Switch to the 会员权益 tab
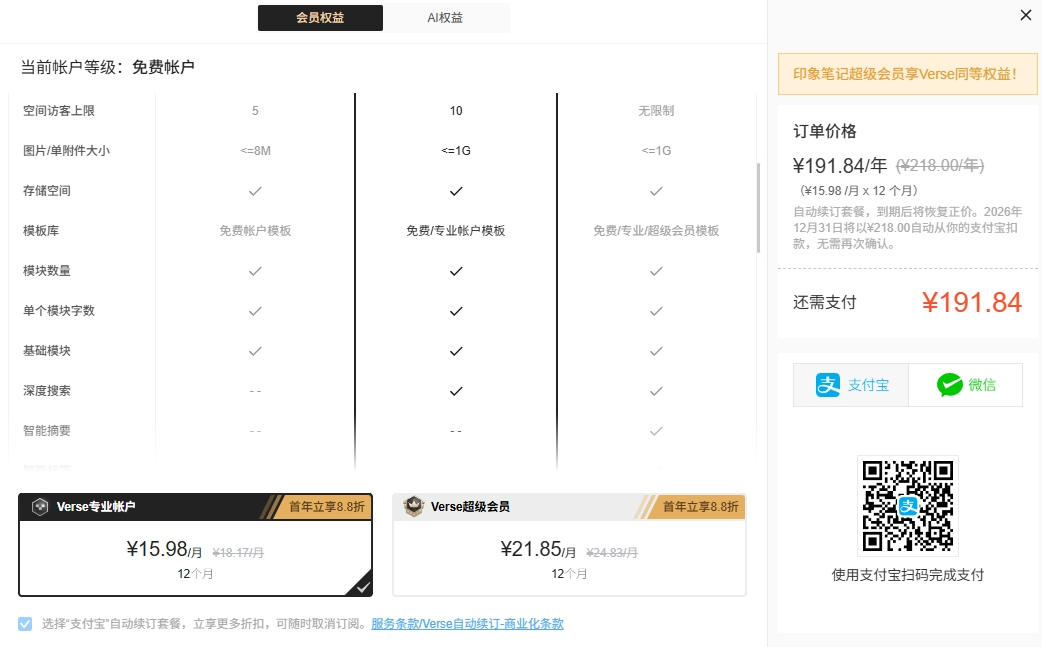Viewport: 1042px width, 647px height. 320,18
